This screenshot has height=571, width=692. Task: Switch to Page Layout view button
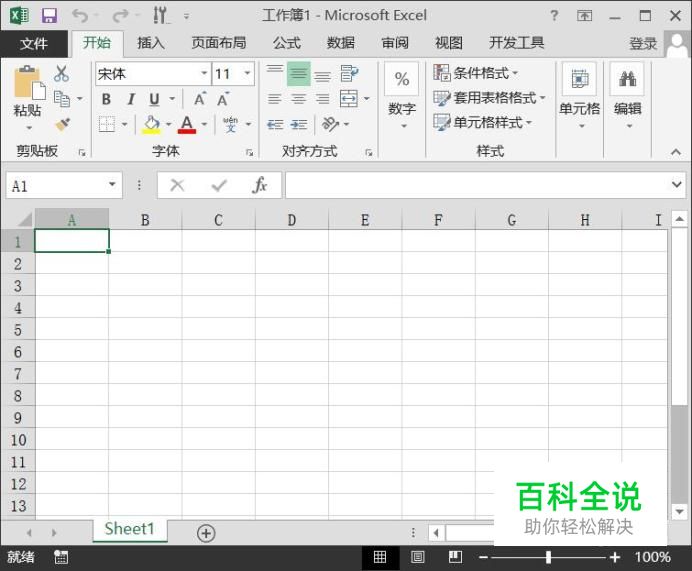tap(417, 557)
